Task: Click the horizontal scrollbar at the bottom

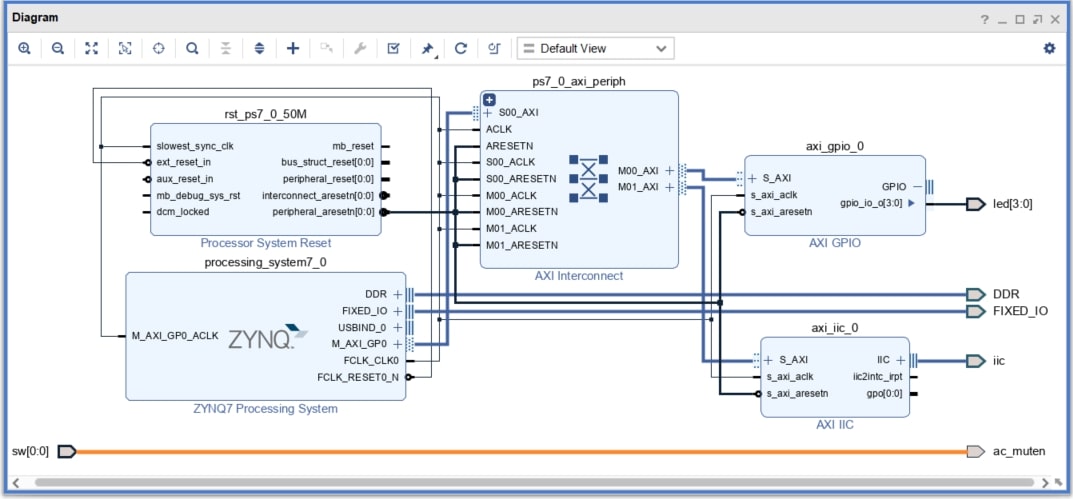Action: (x=534, y=483)
